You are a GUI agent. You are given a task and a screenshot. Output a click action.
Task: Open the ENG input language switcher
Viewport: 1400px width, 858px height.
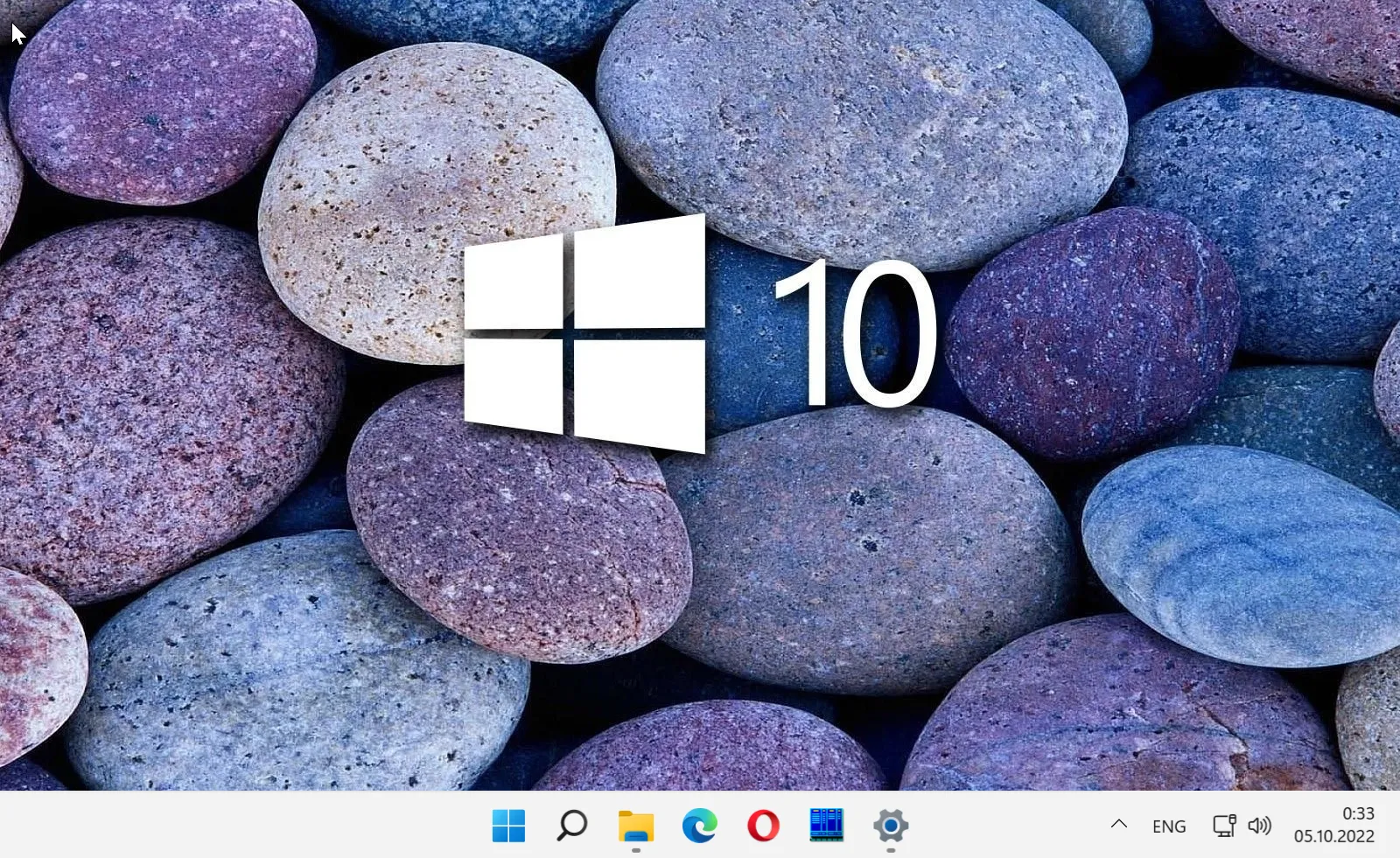[x=1169, y=827]
